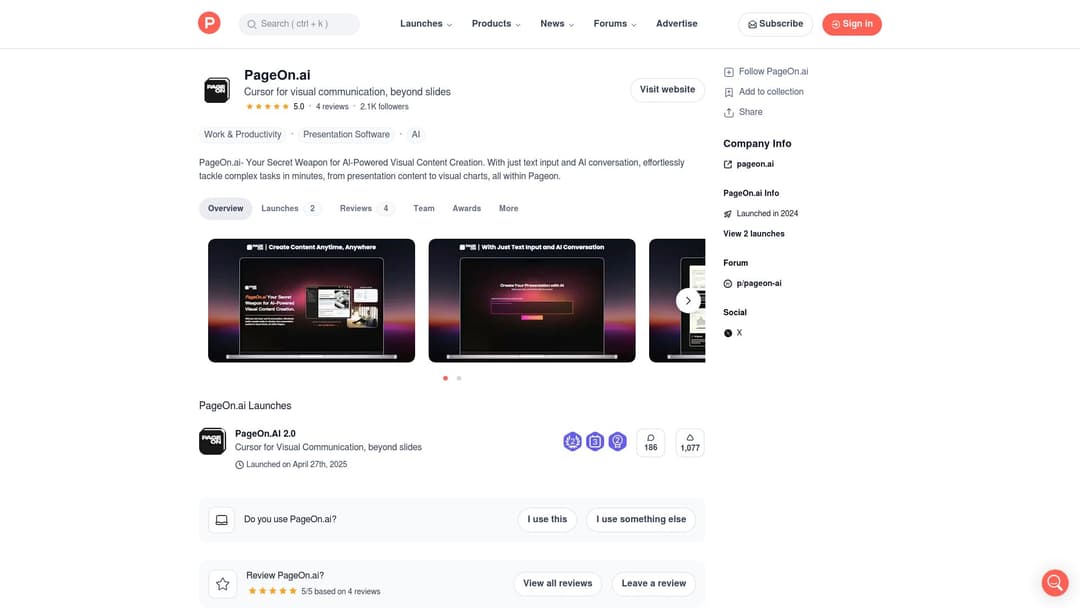The width and height of the screenshot is (1080, 608).
Task: Click the Visit website button
Action: tap(667, 90)
